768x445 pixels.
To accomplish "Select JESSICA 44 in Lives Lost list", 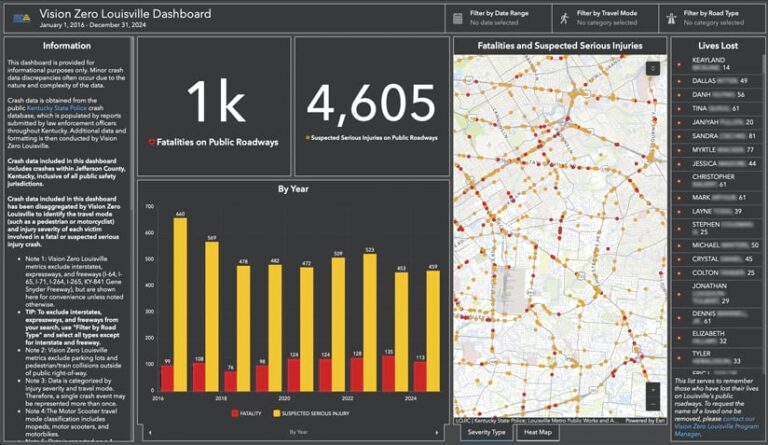I will pyautogui.click(x=718, y=164).
